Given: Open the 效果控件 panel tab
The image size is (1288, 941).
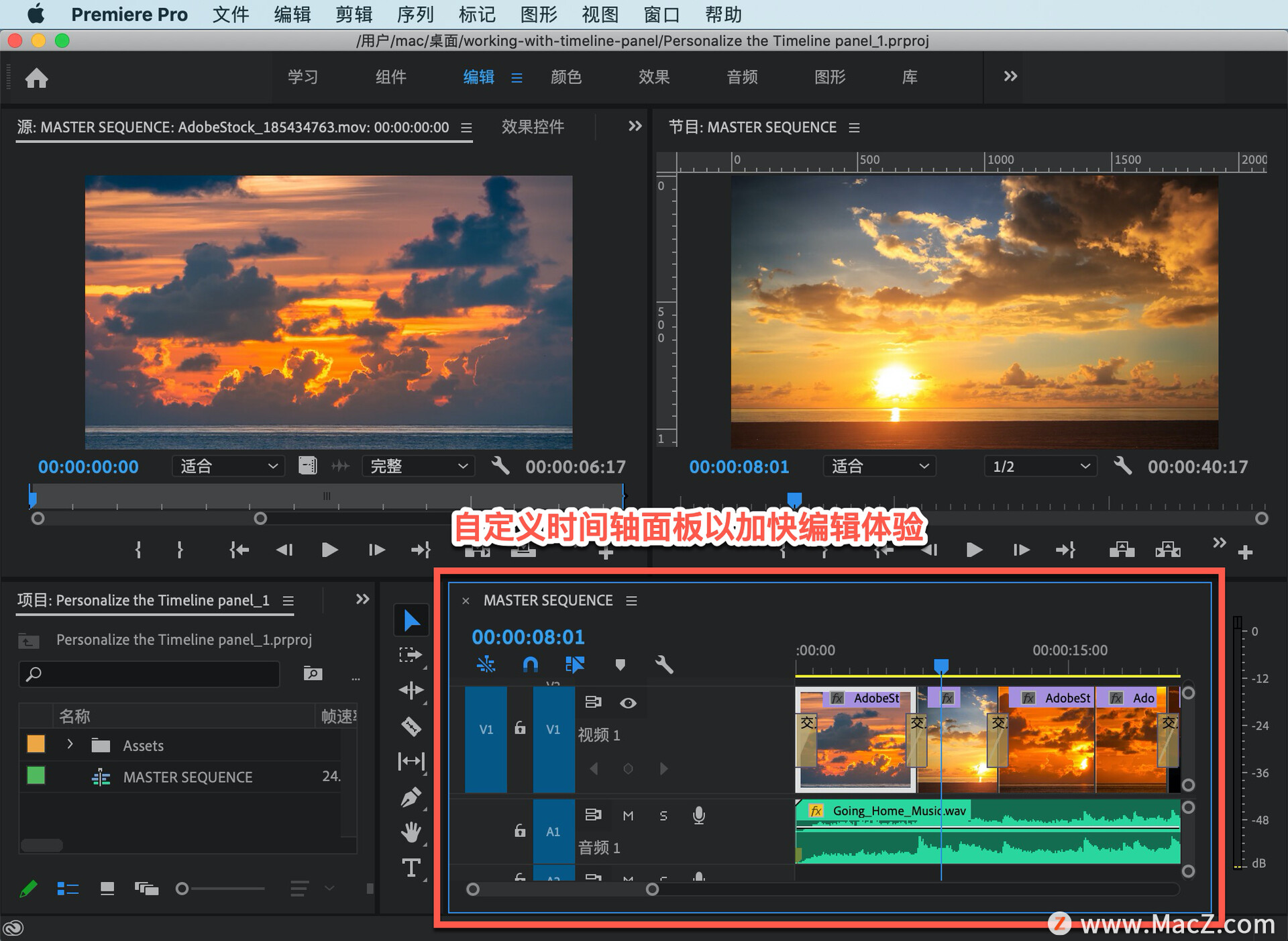Looking at the screenshot, I should (533, 127).
